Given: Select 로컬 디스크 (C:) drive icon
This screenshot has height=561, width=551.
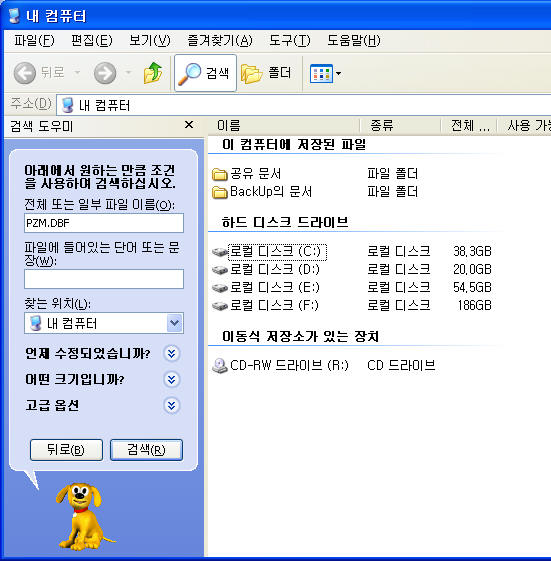Looking at the screenshot, I should 220,252.
